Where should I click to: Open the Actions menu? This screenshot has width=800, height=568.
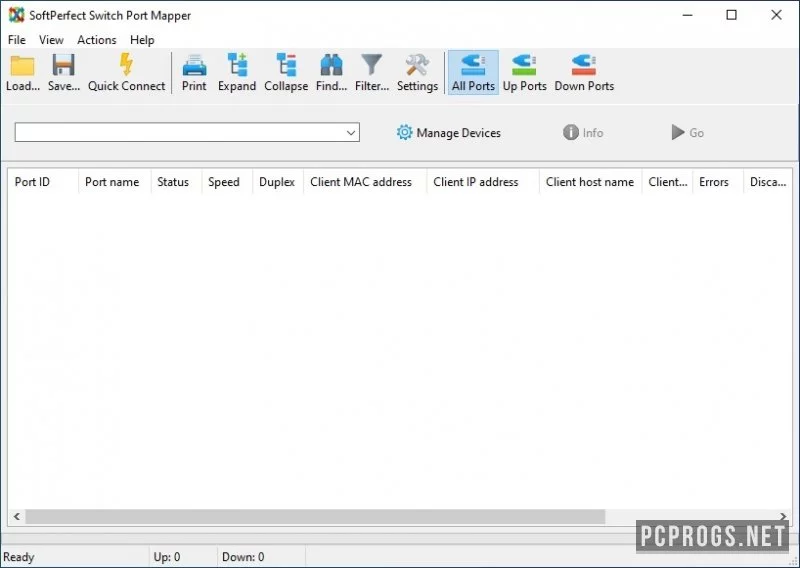click(x=96, y=40)
